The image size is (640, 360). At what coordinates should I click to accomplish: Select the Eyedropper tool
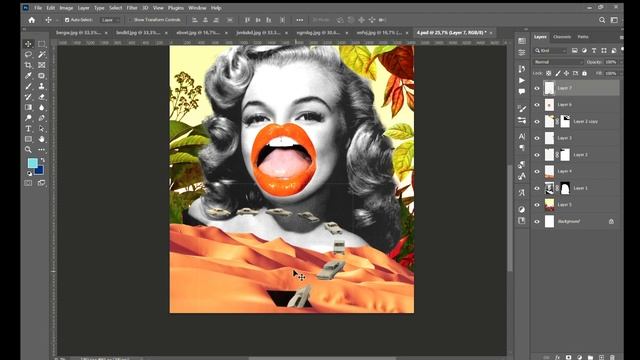coord(28,76)
